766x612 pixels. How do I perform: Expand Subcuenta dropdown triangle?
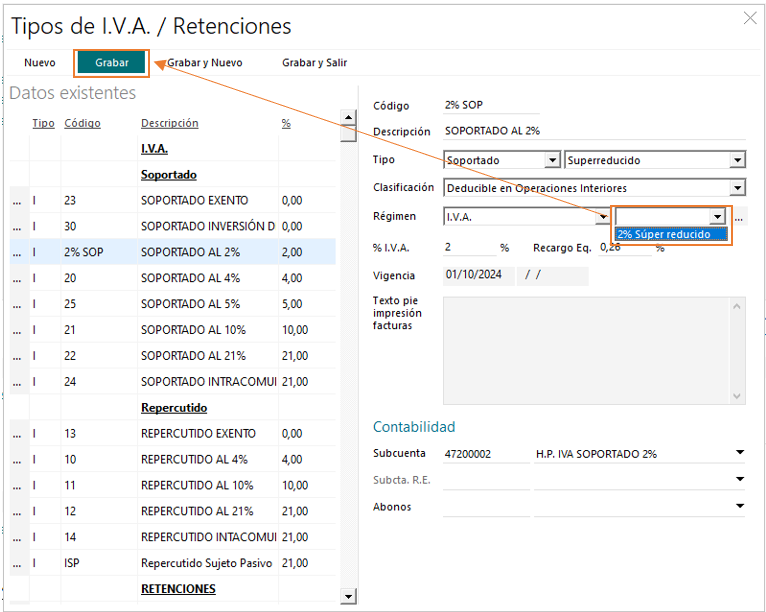[x=740, y=453]
